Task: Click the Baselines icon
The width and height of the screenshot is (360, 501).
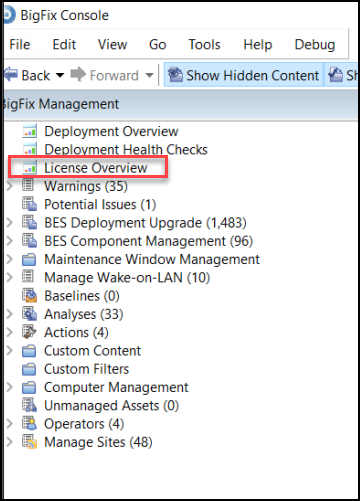Action: tap(29, 296)
